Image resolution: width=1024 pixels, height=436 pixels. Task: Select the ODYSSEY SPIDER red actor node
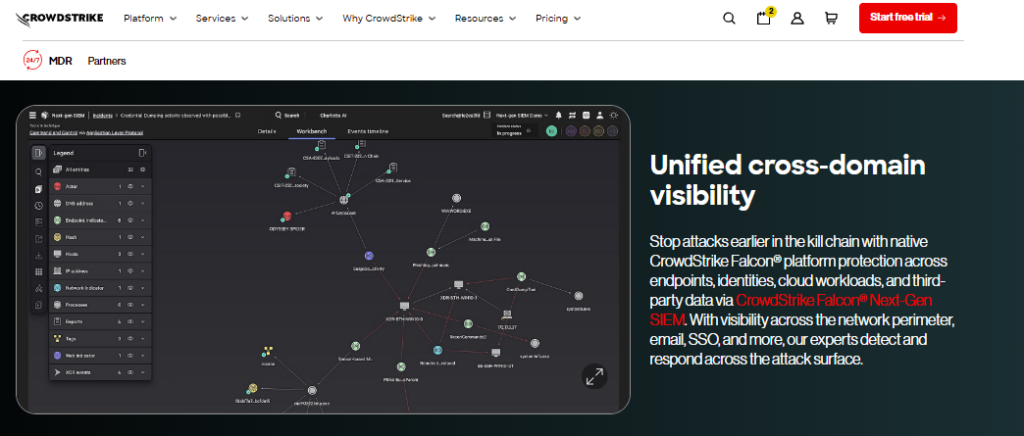pos(286,217)
